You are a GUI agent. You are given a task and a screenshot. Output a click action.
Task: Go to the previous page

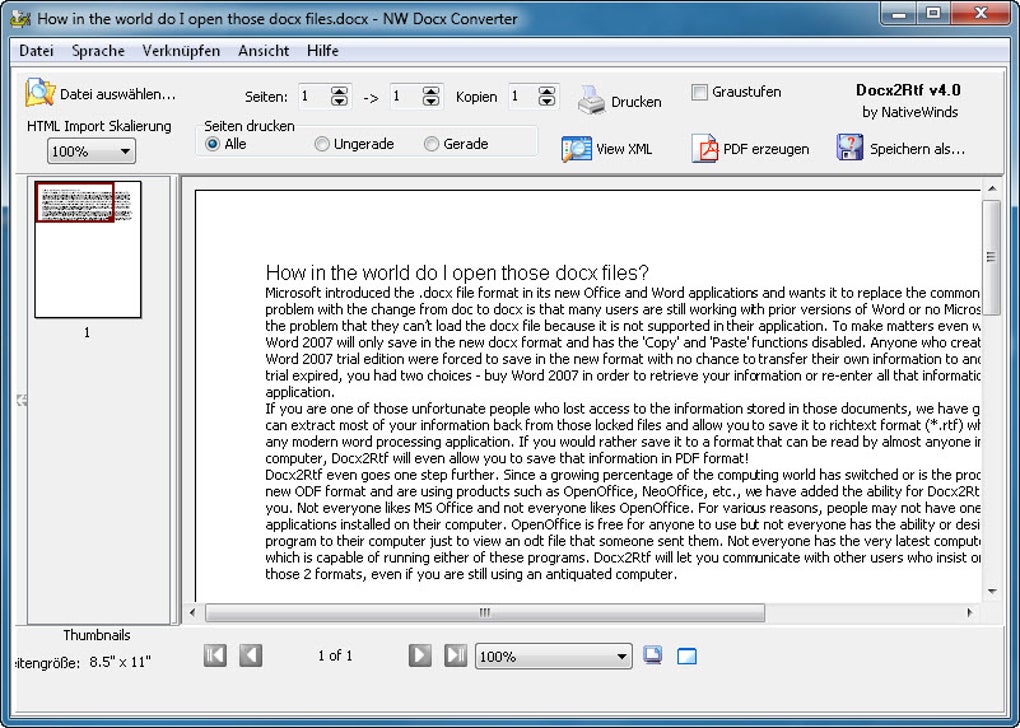(x=251, y=655)
